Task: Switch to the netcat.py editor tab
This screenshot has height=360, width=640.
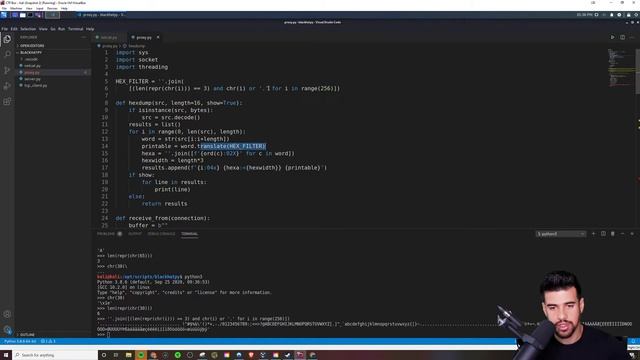Action: click(108, 37)
